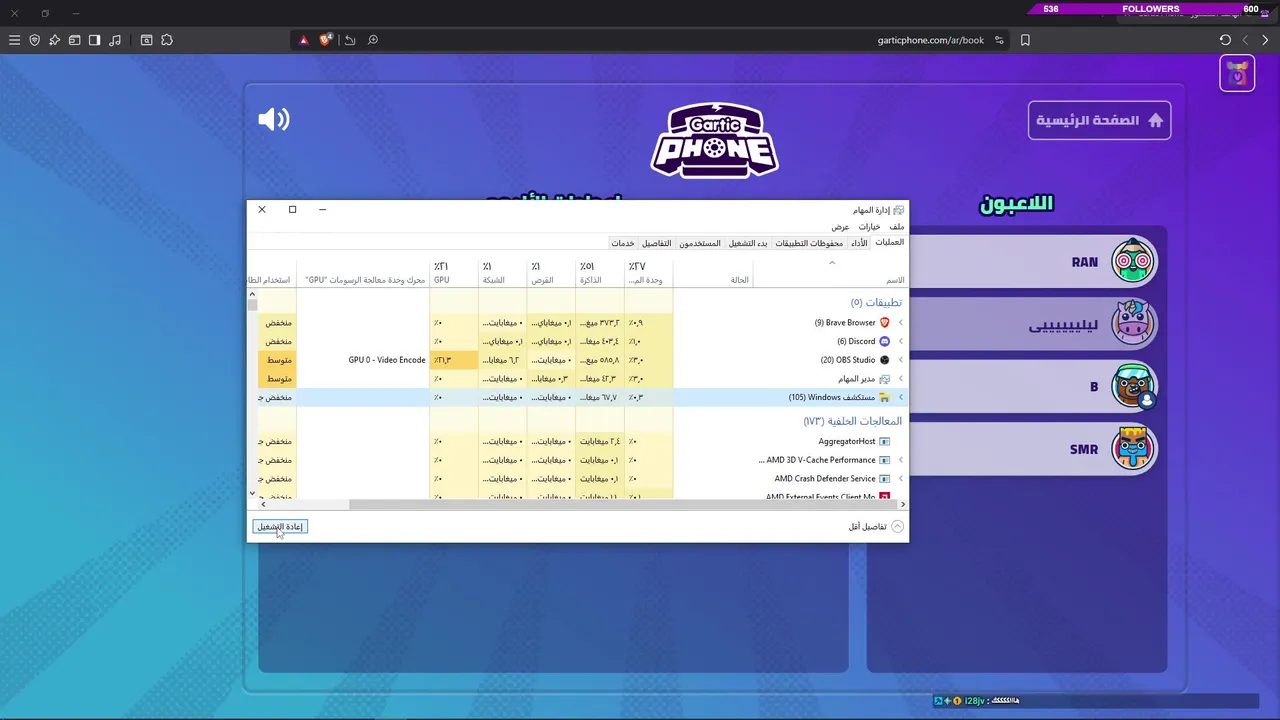Image resolution: width=1280 pixels, height=720 pixels.
Task: Go to الصفحة الرئيسية home button
Action: tap(1099, 120)
